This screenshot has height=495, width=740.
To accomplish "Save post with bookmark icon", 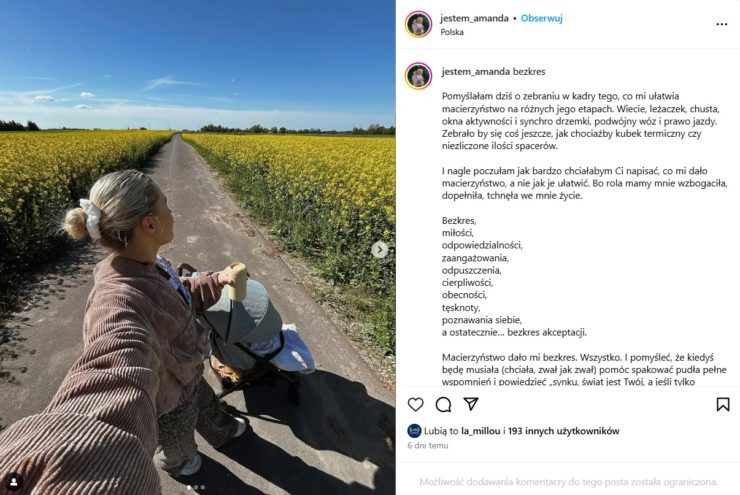I will [723, 404].
